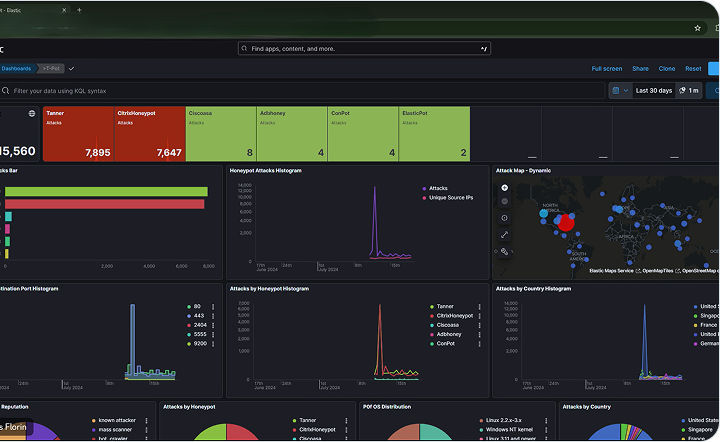Screen dimensions: 720x442
Task: Focus the Find apps, content search field
Action: tap(364, 49)
